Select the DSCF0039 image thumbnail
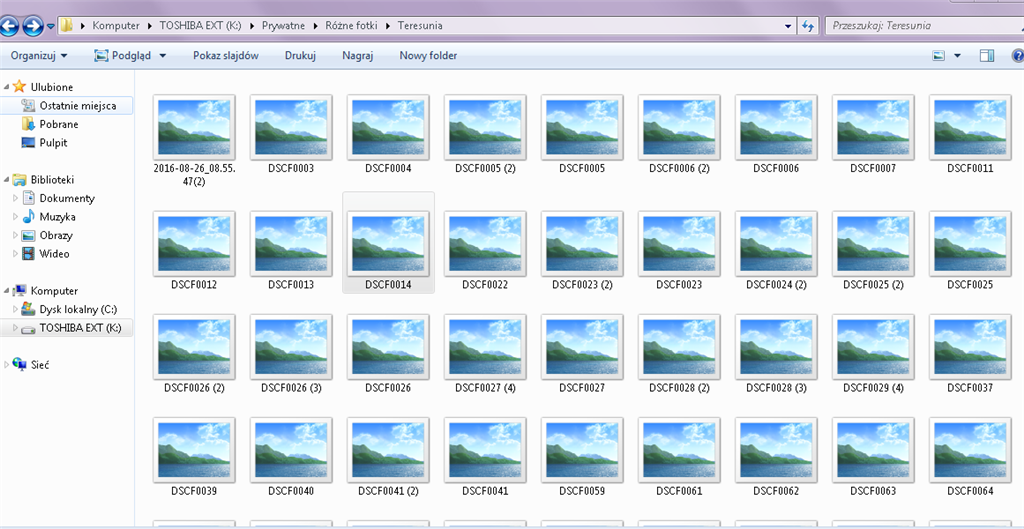The height and width of the screenshot is (529, 1024). (x=194, y=450)
